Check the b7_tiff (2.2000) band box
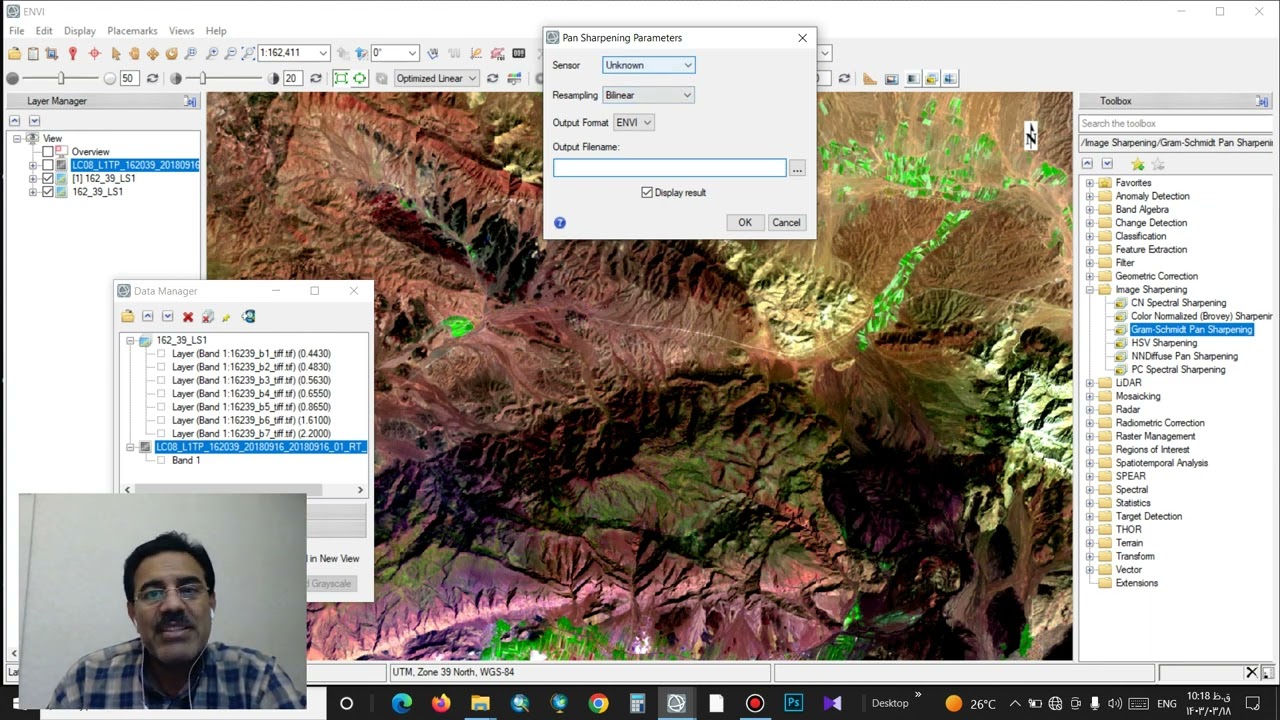 (161, 434)
